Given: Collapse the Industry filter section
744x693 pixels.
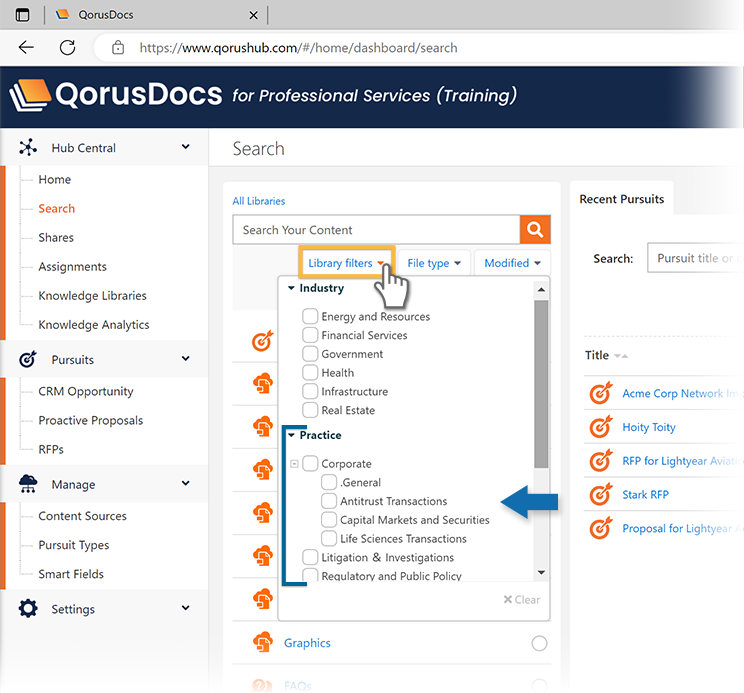Looking at the screenshot, I should click(291, 288).
